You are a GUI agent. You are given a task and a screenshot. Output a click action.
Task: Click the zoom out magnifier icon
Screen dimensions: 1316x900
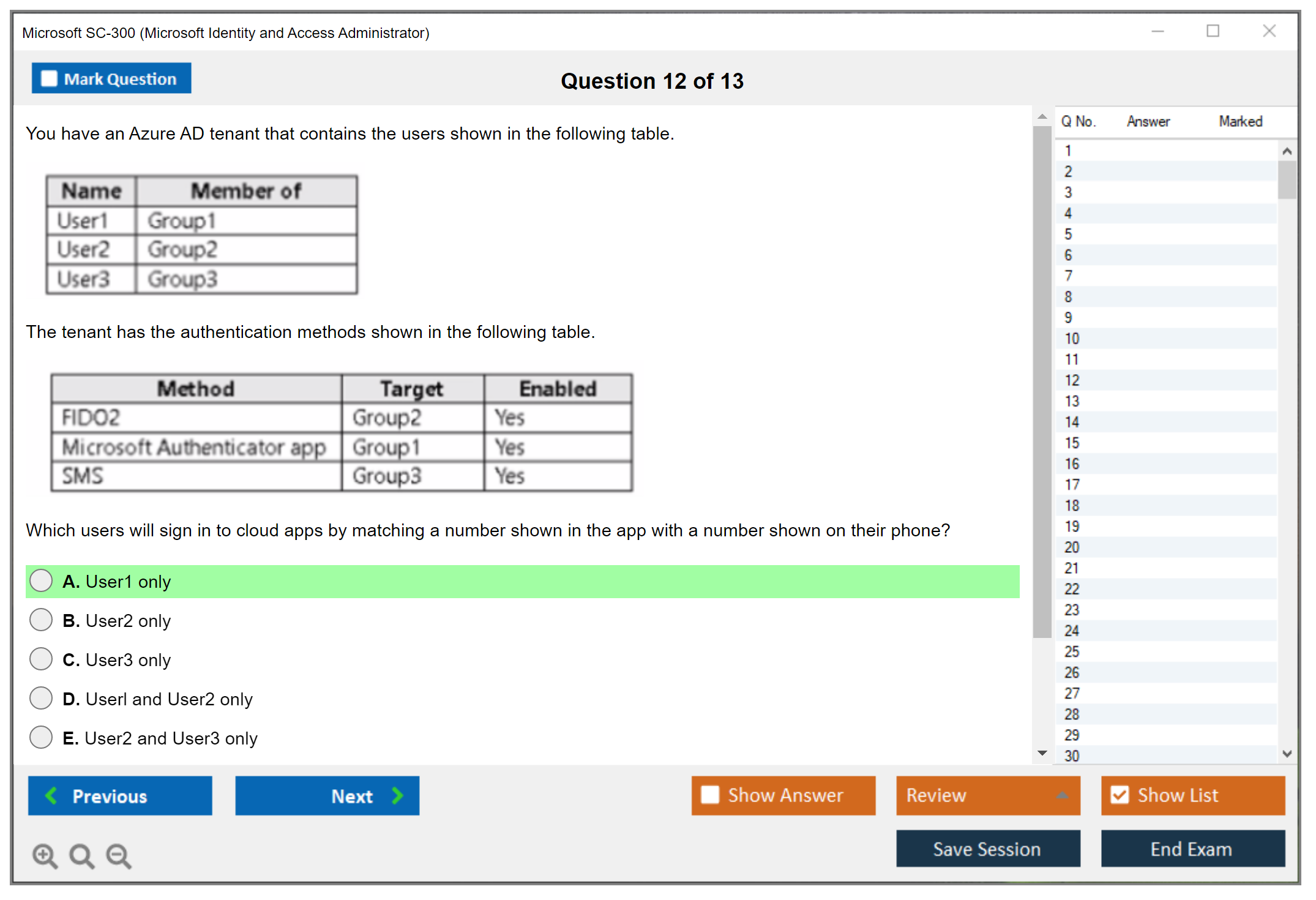(x=119, y=855)
